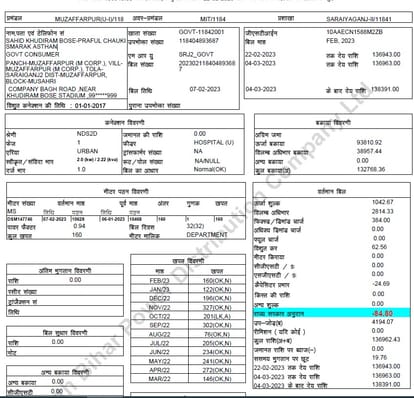
Task: Click the GOVT CONSUMER line
Action: click(x=32, y=54)
